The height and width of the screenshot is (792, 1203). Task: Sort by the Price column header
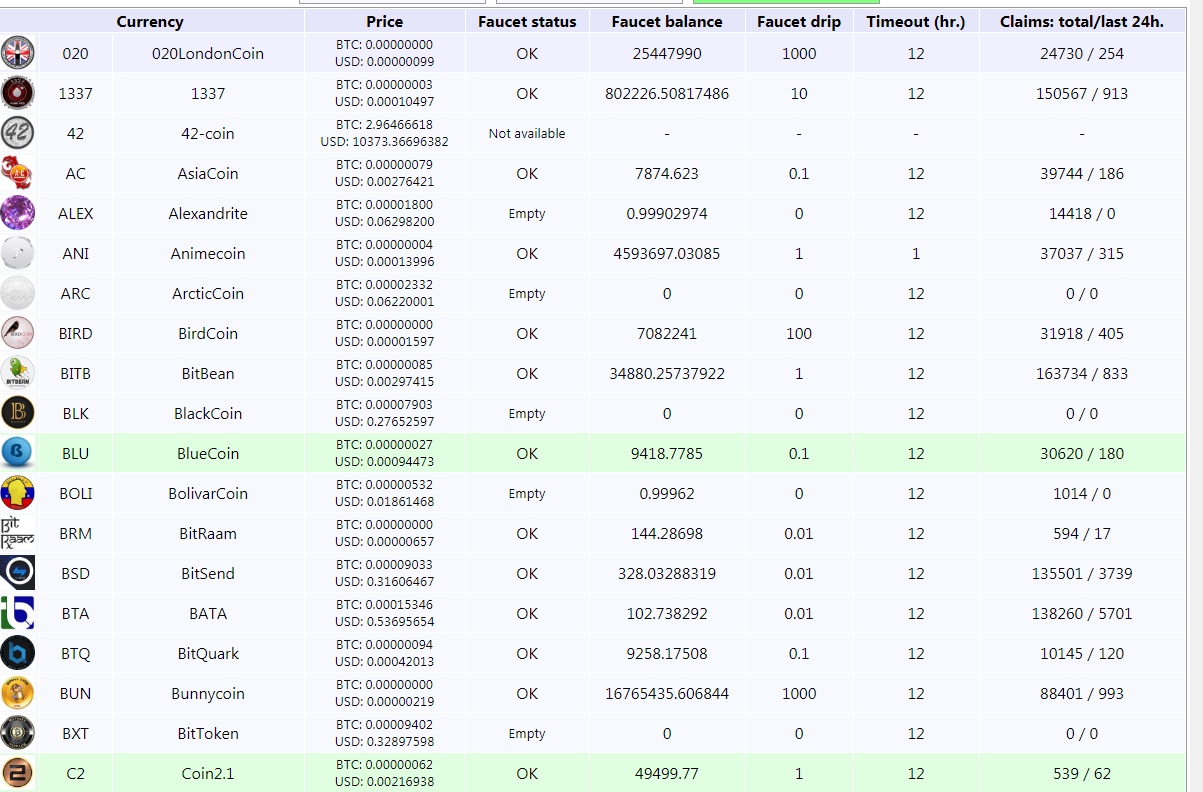(x=385, y=21)
